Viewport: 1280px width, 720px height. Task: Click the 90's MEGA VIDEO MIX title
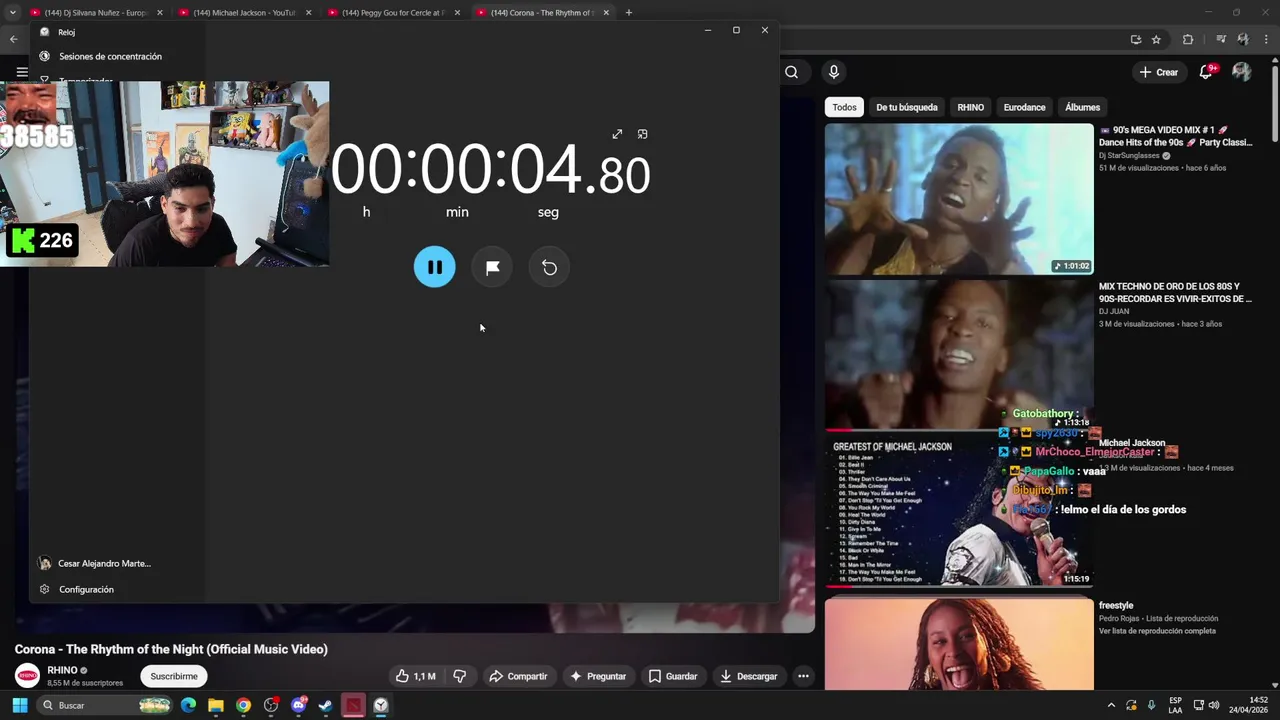(x=1176, y=136)
